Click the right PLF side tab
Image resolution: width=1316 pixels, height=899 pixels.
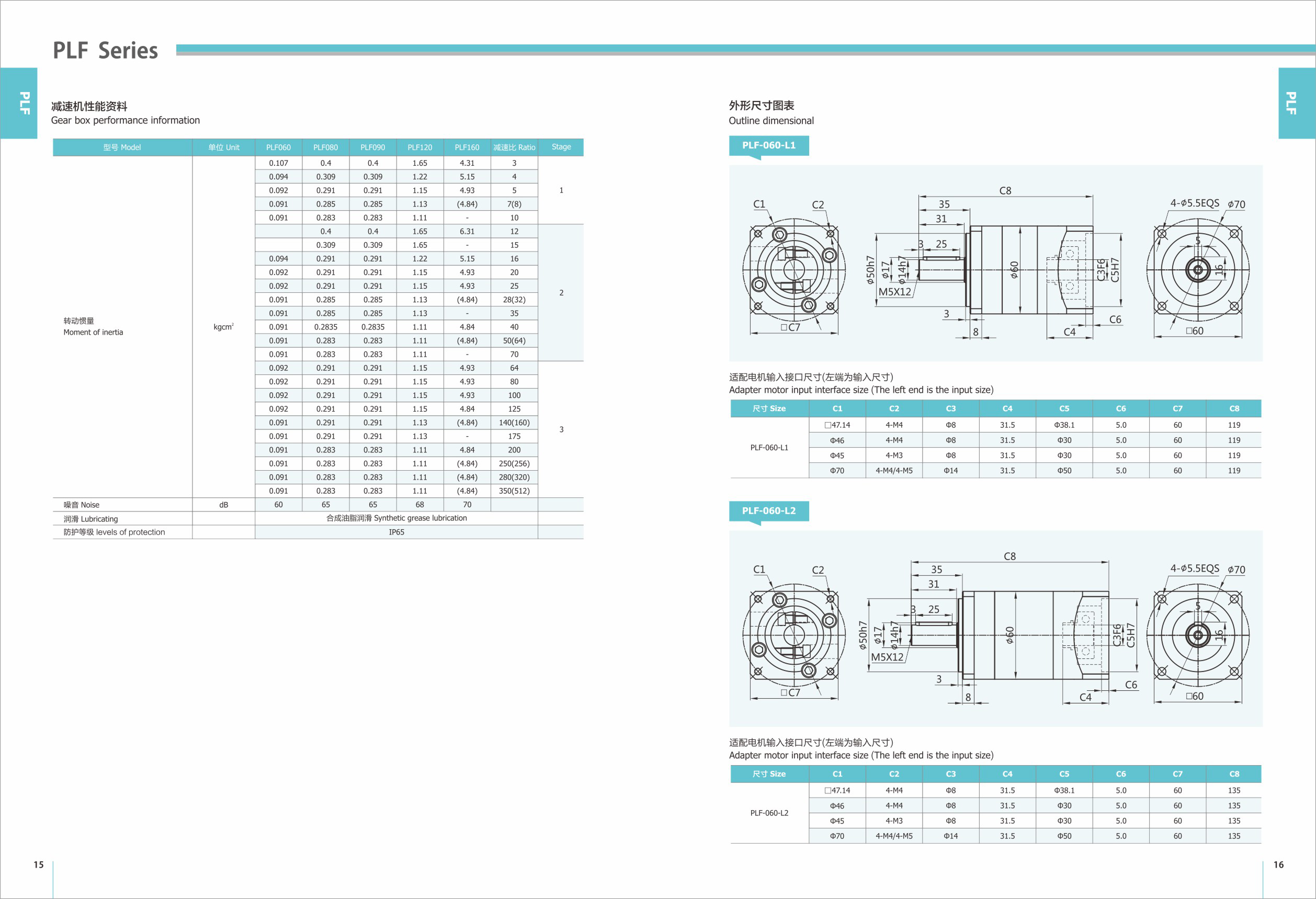(1291, 103)
